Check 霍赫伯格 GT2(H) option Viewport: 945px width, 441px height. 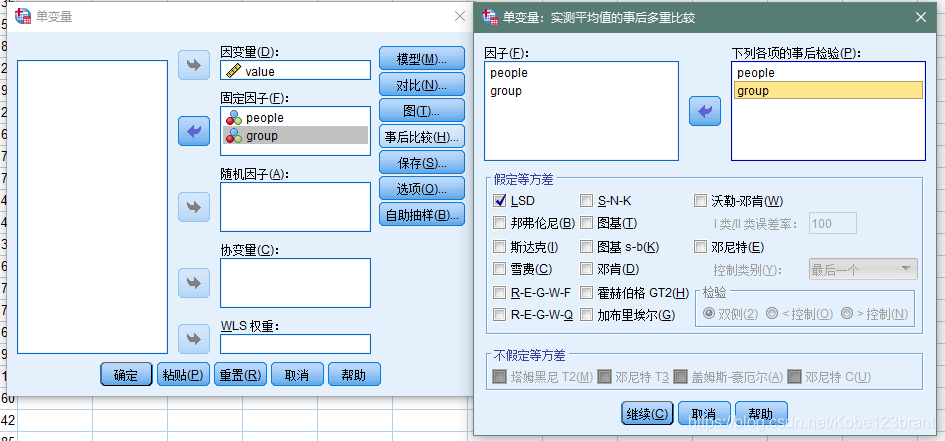(x=586, y=293)
